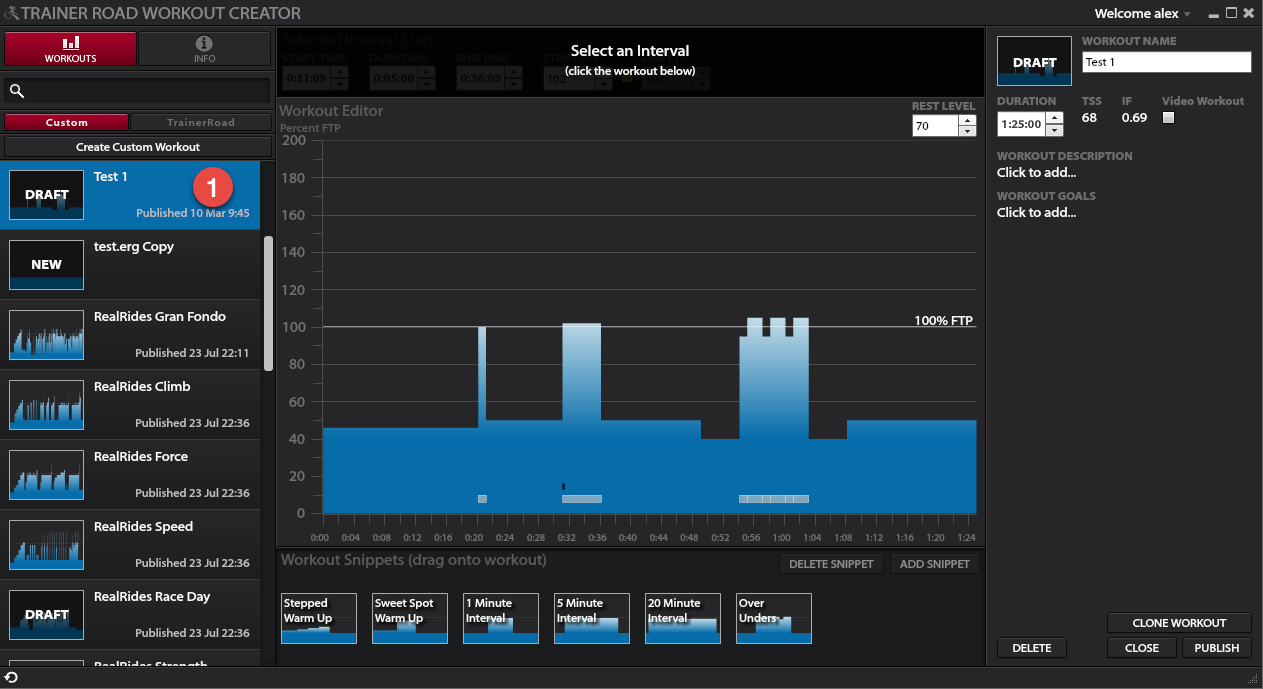Open the RealRides Gran Fondo workout
The image size is (1263, 689).
click(x=130, y=335)
